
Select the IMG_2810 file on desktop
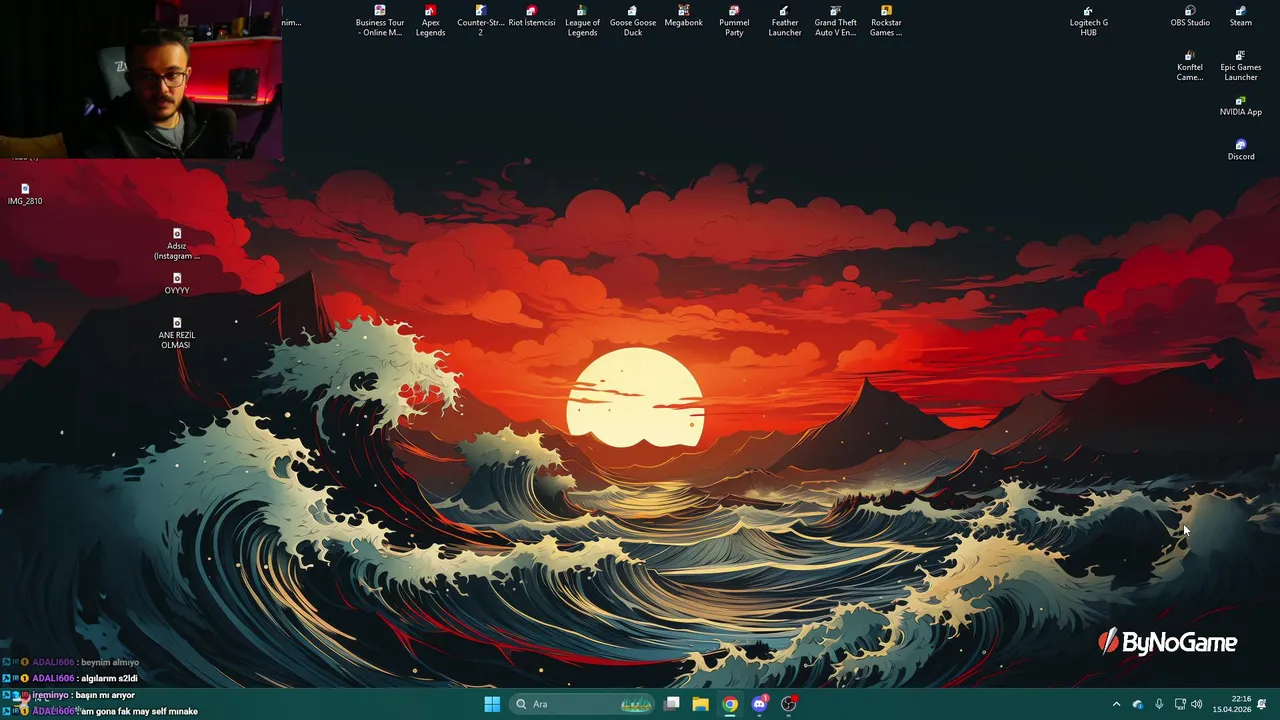tap(25, 194)
